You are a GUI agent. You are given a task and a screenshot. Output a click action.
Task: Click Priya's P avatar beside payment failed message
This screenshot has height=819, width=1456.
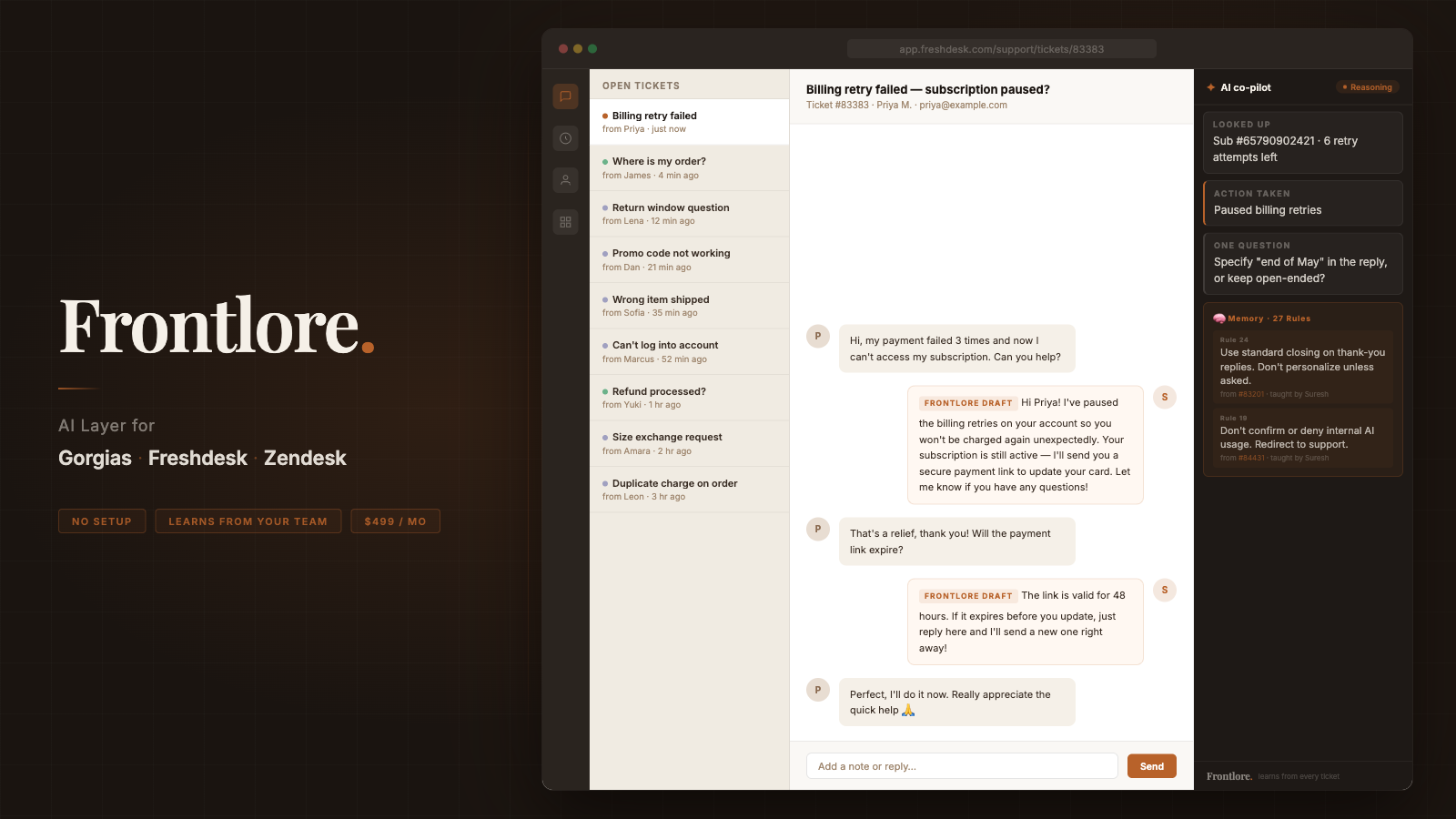(818, 336)
